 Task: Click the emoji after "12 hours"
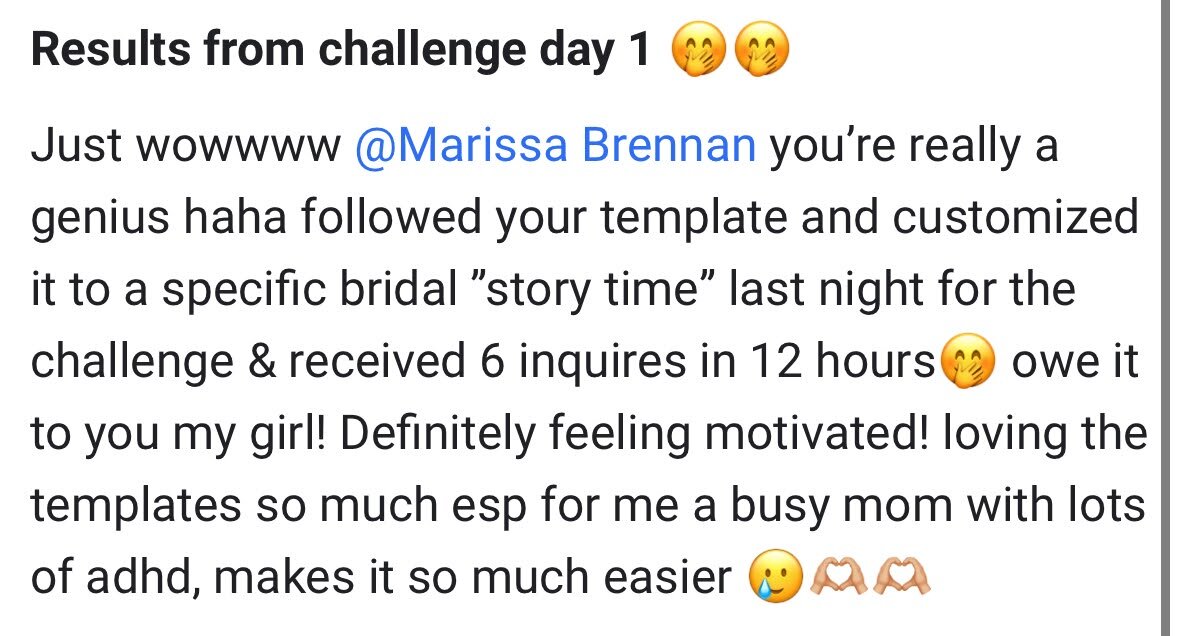(968, 360)
